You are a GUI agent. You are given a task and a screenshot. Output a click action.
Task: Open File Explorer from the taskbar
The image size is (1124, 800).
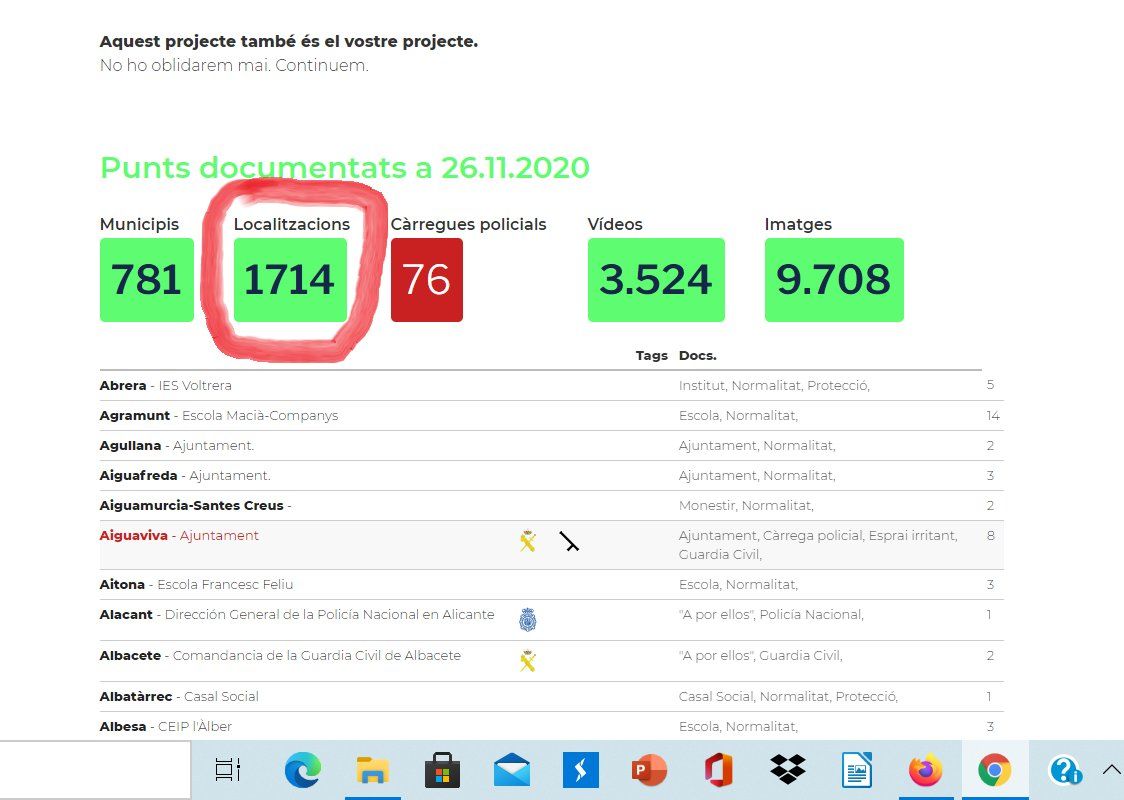pos(372,770)
